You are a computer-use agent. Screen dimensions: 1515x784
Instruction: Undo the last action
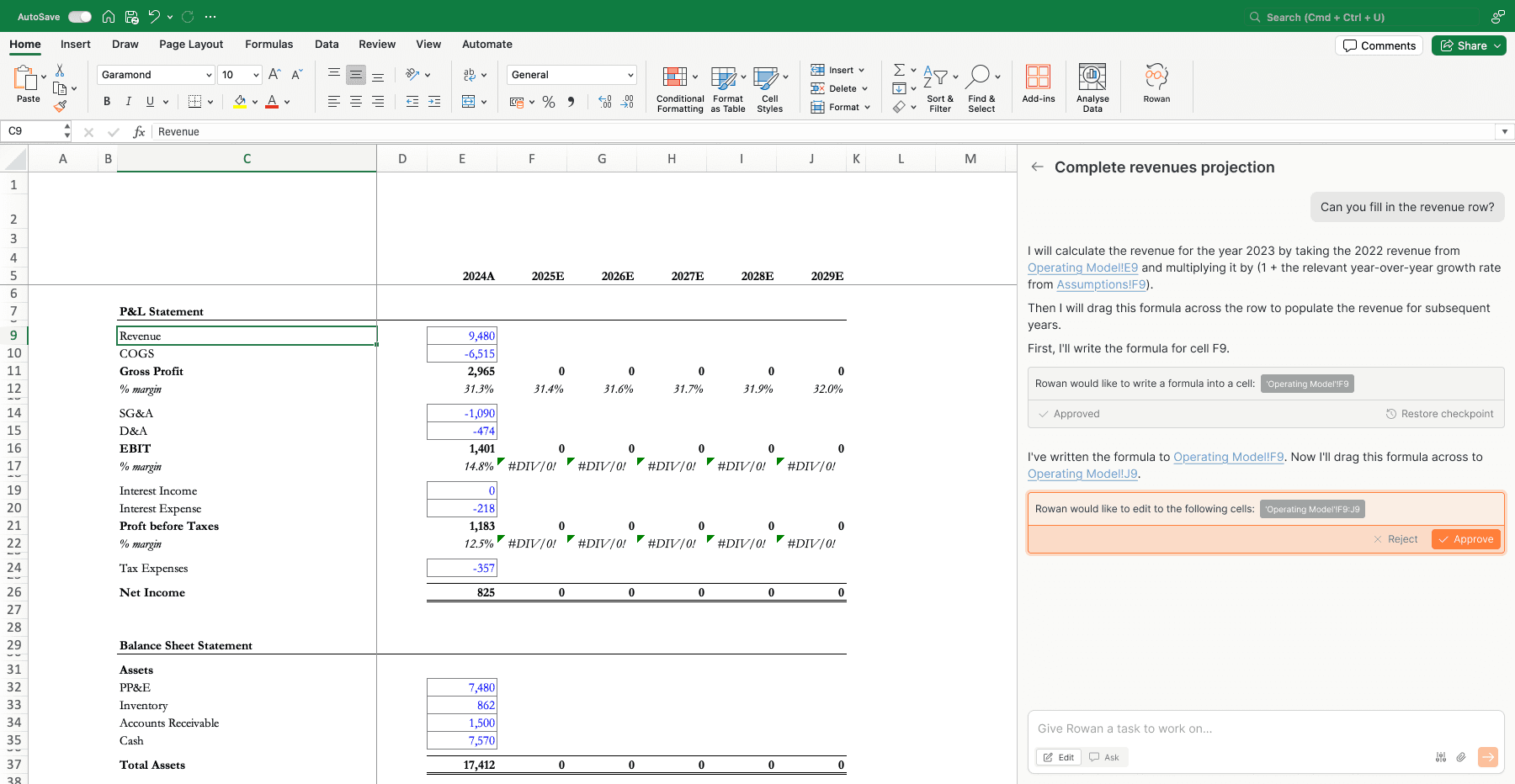154,17
